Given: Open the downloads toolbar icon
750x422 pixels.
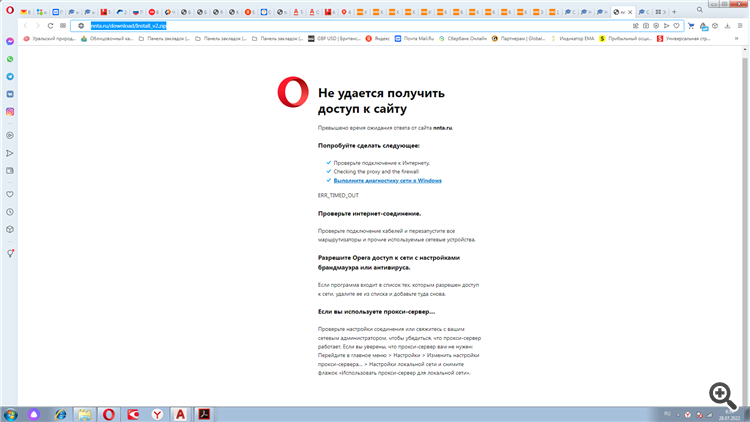Looking at the screenshot, I should (x=727, y=26).
